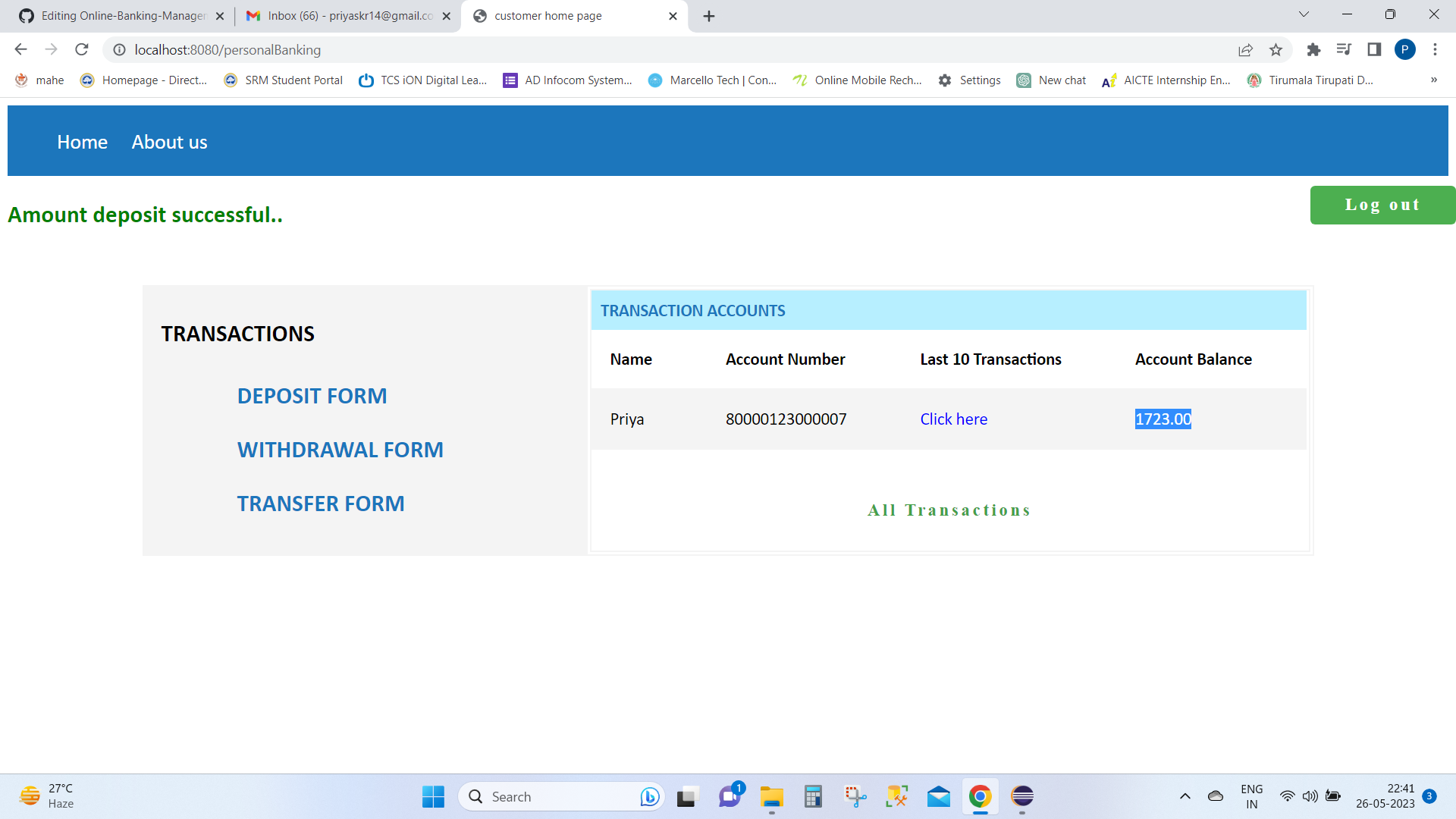Bookmark this page using the star icon
The image size is (1456, 819).
pos(1276,49)
